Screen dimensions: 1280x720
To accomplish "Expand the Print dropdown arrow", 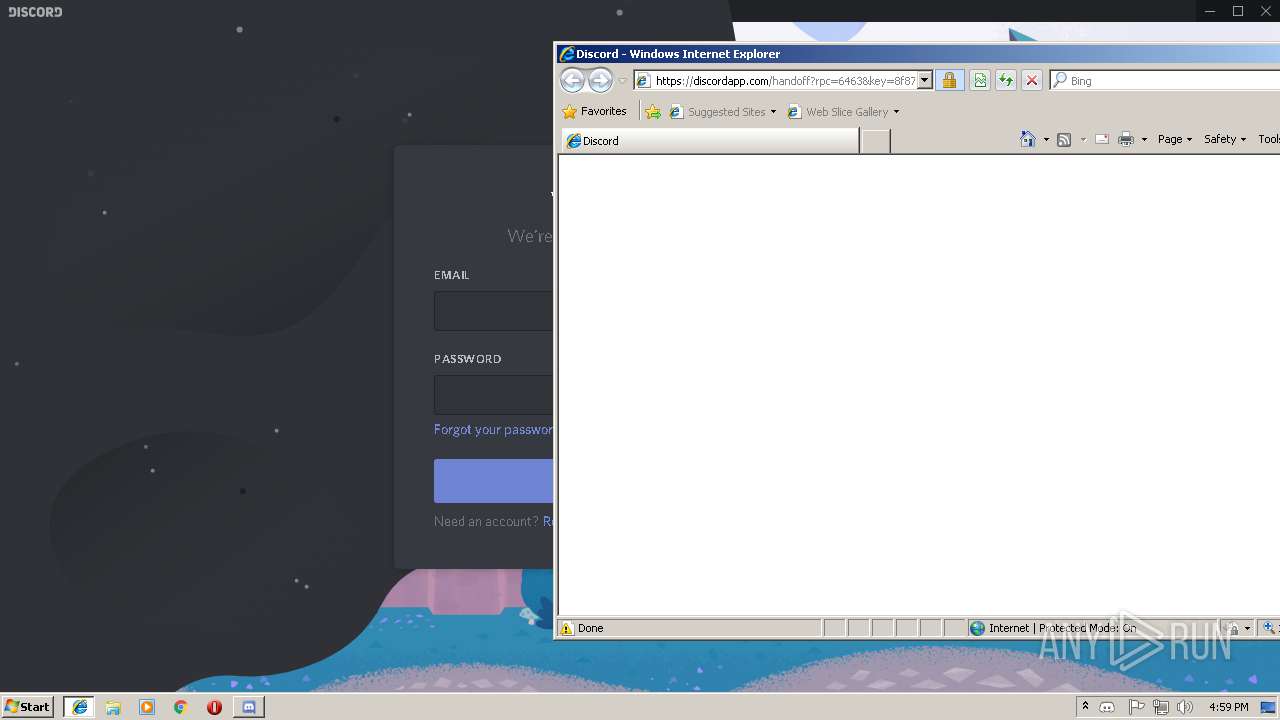I will point(1144,140).
